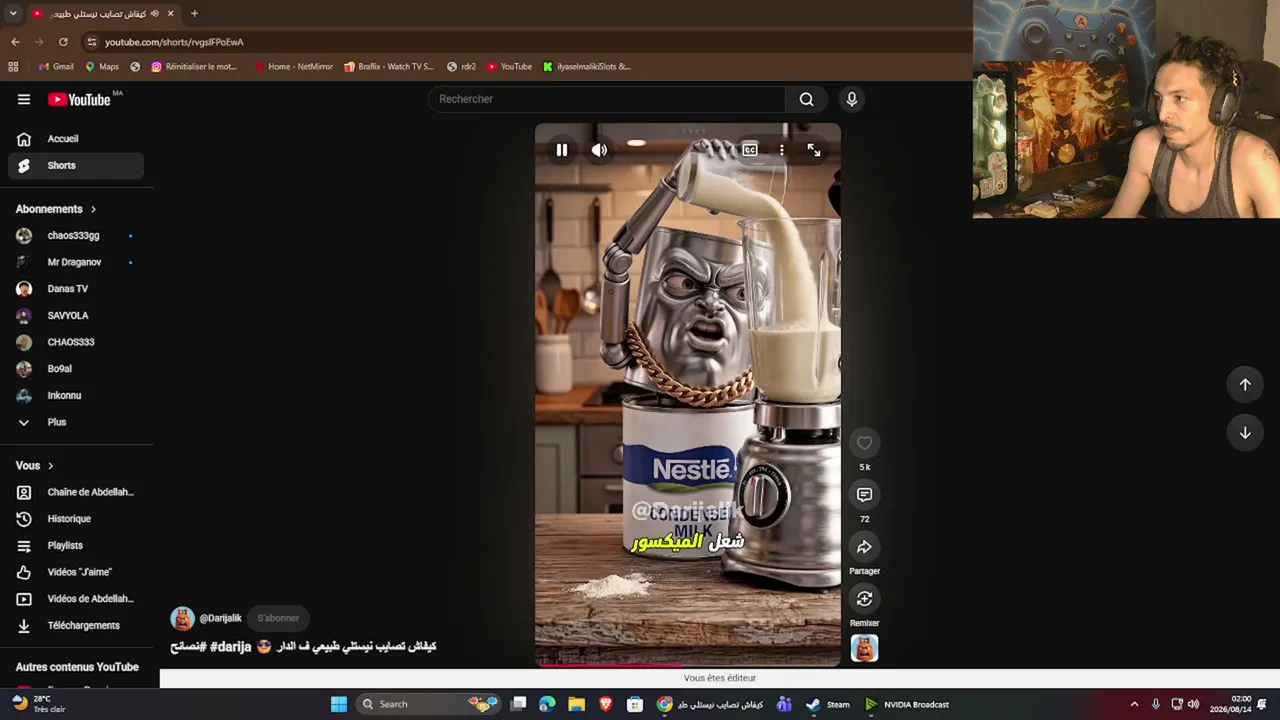
Task: Enter fullscreen for the Short
Action: [x=814, y=150]
